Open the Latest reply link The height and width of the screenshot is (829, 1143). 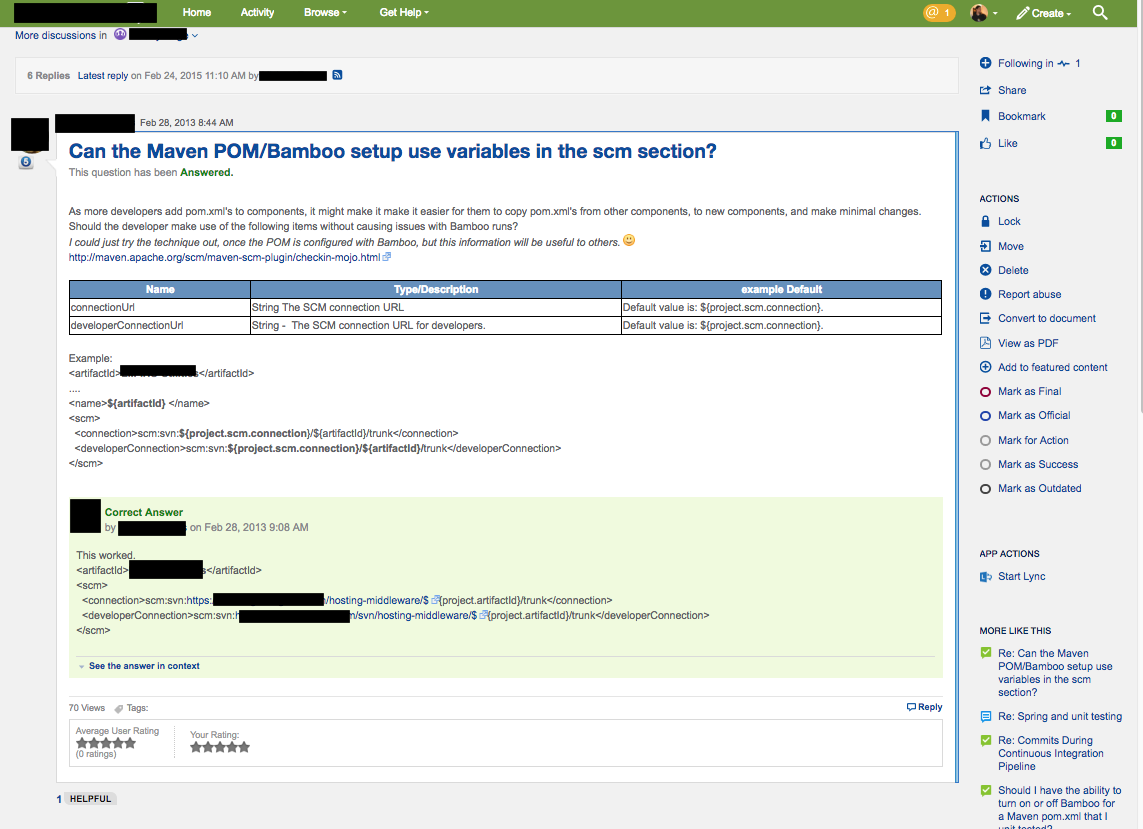[103, 75]
